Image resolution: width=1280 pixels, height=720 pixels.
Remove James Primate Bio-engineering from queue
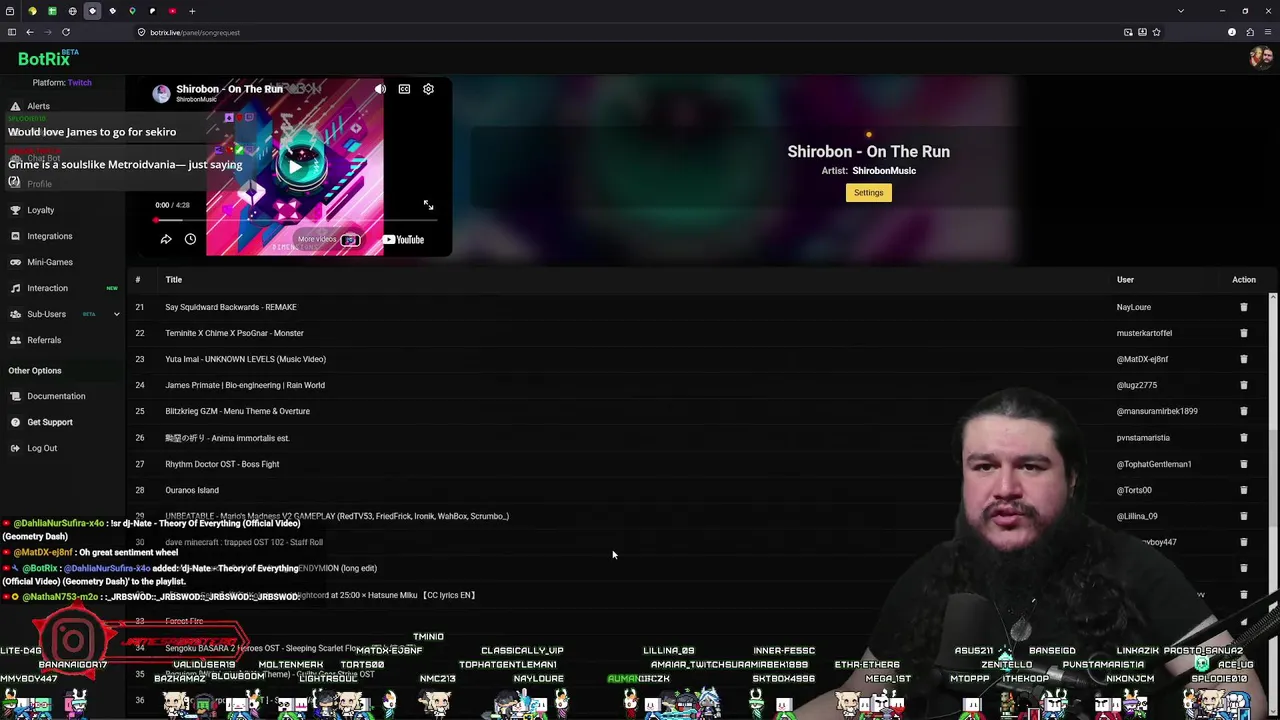1244,385
